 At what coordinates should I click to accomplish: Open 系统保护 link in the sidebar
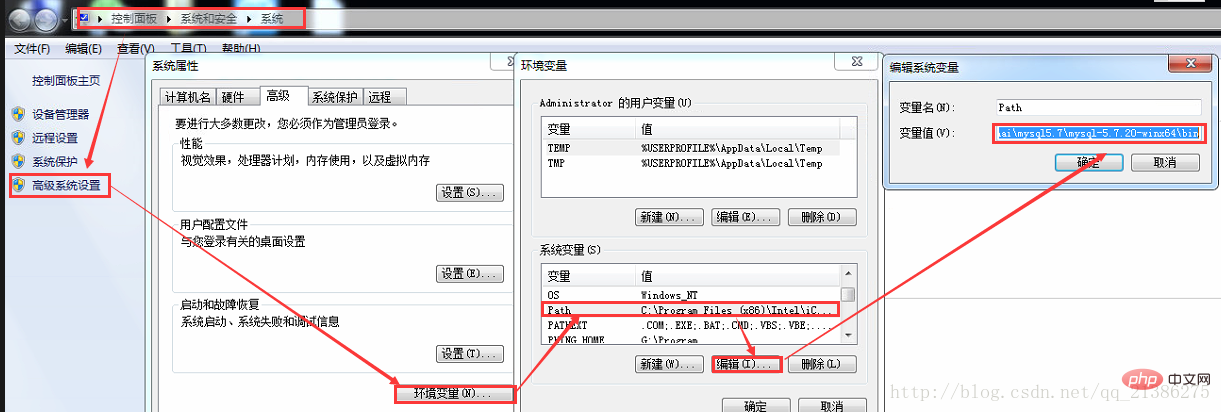[54, 162]
